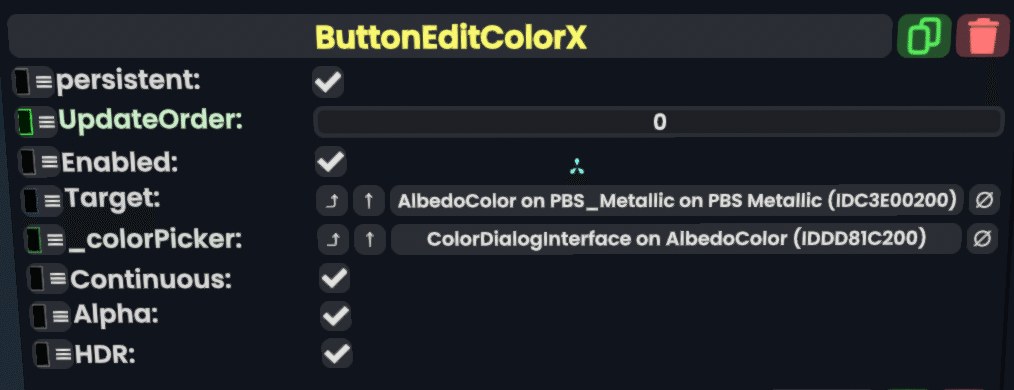Select the ColorDialogInterface reference field
The image size is (1014, 390).
[676, 239]
